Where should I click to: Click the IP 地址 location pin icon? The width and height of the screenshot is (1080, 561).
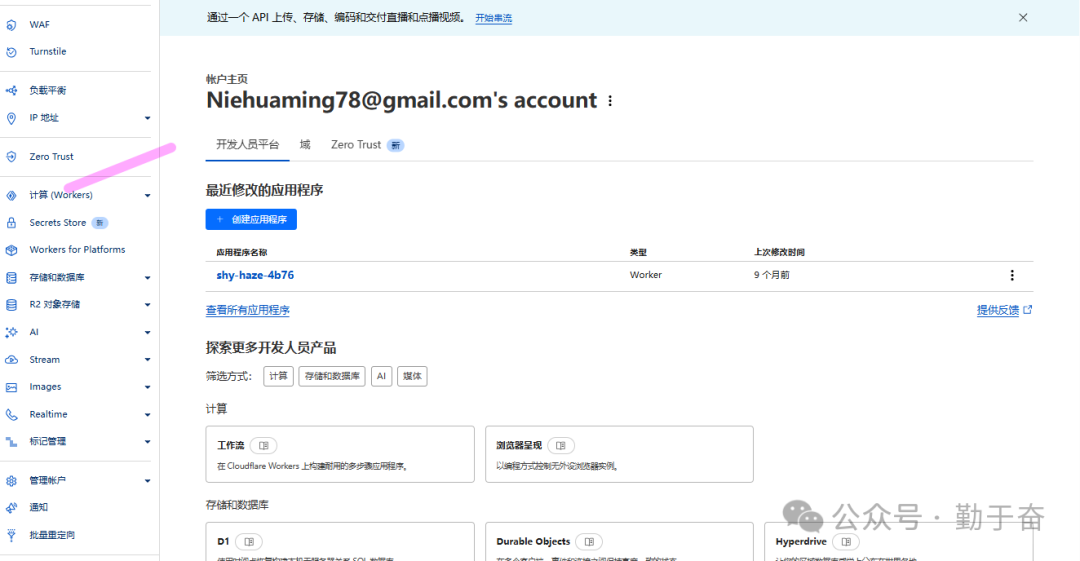click(x=11, y=118)
